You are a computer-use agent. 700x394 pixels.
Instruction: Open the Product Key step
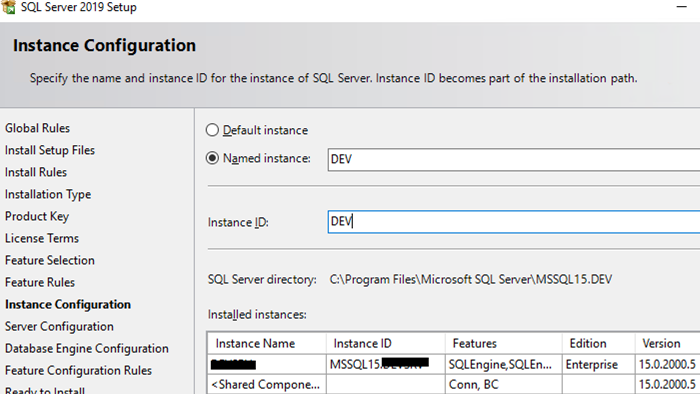[37, 216]
